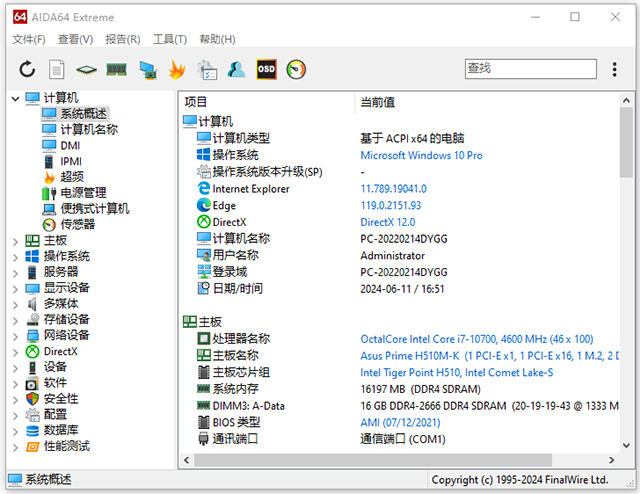Screen dimensions: 640x494
Task: Open the three-dot more menu
Action: tap(614, 69)
